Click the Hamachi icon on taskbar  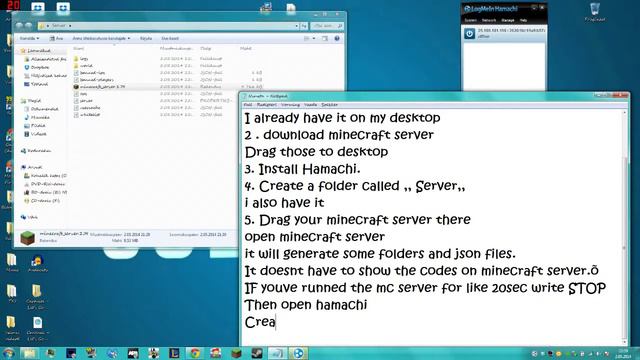click(x=298, y=353)
